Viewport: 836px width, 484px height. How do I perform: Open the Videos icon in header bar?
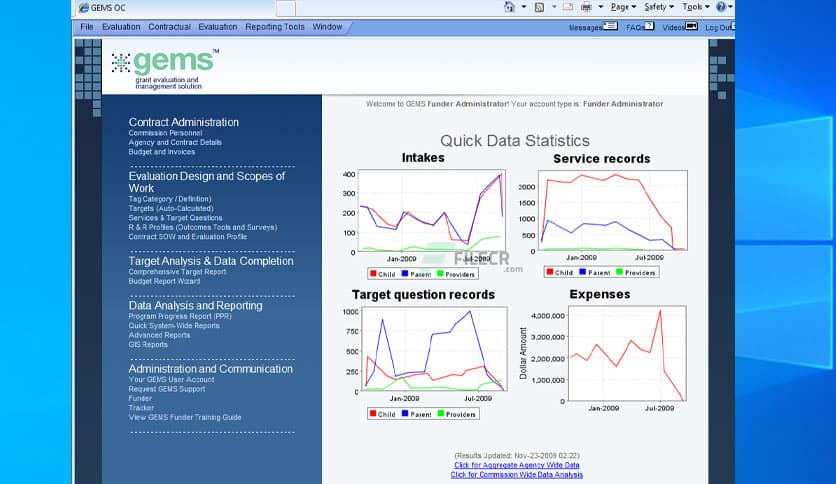coord(693,27)
